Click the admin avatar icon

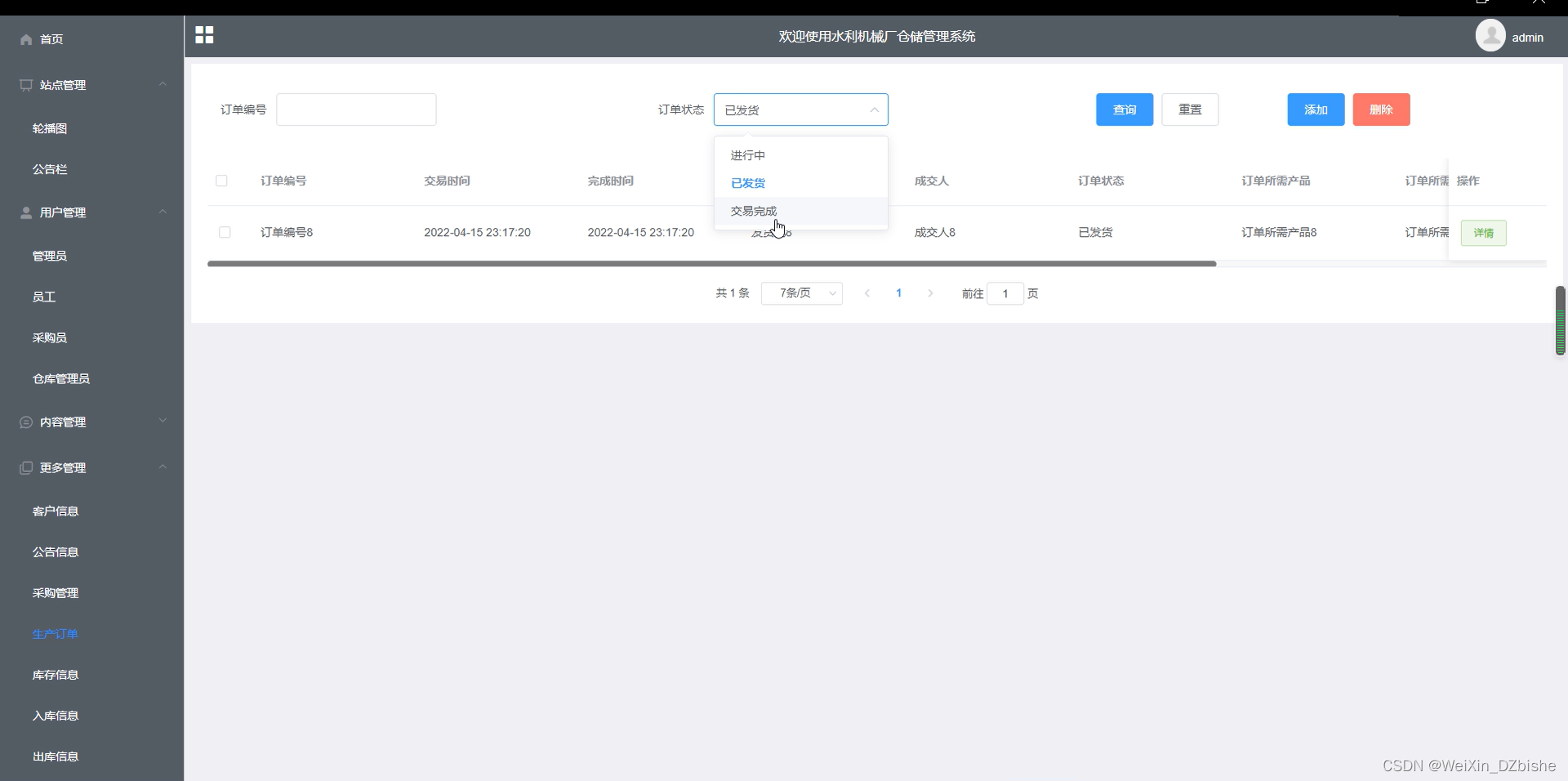[x=1490, y=36]
